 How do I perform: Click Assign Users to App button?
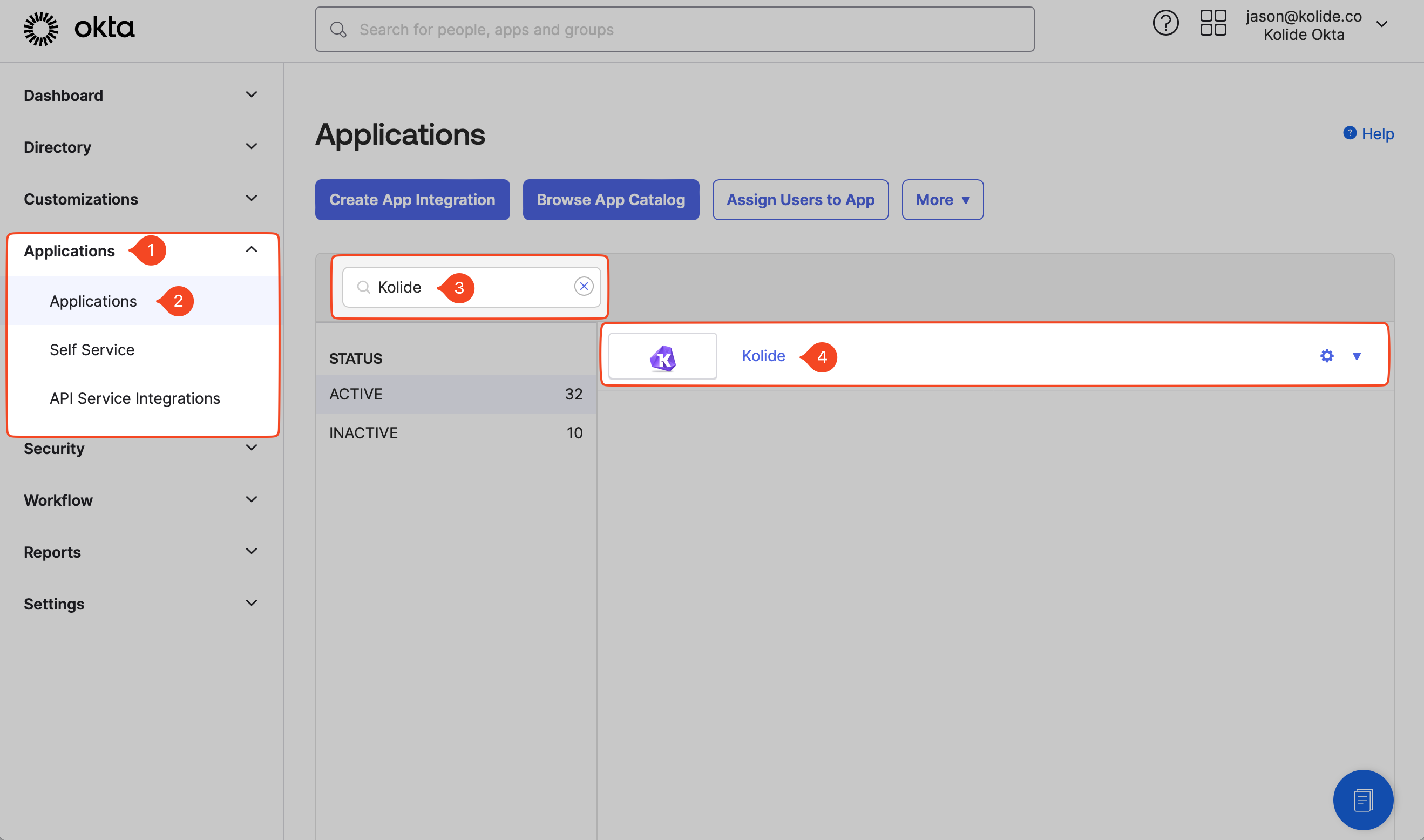coord(801,200)
